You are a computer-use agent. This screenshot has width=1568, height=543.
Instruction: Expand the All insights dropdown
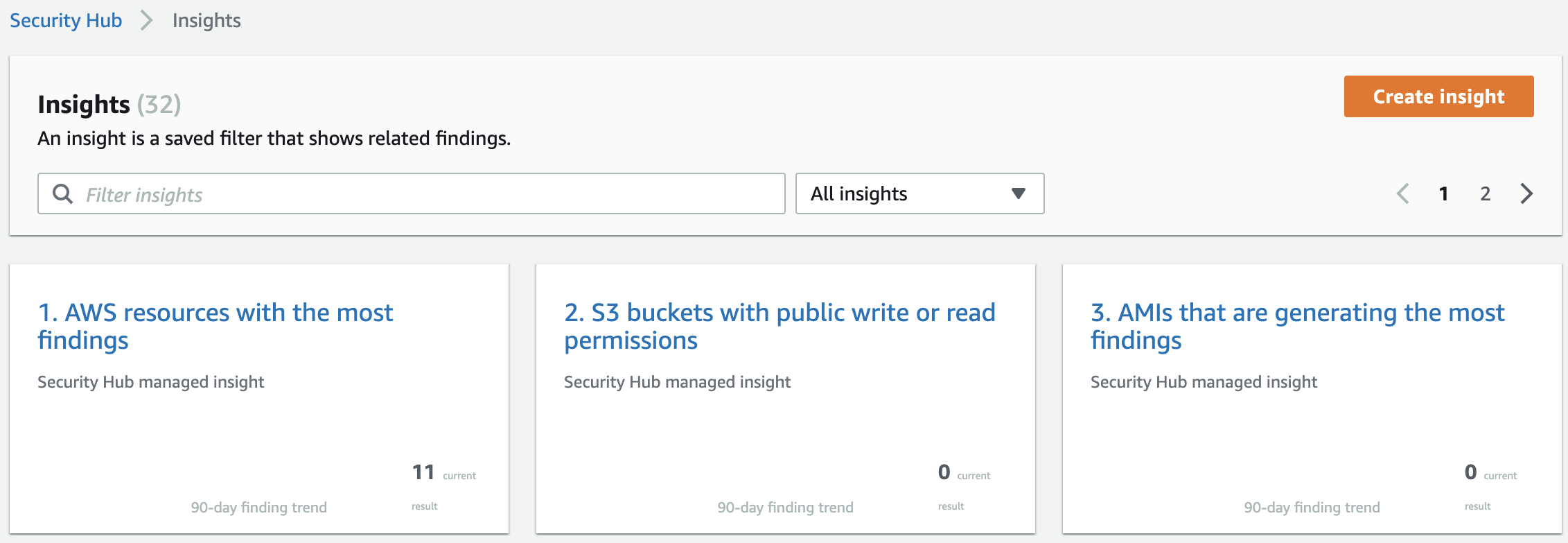click(x=919, y=193)
